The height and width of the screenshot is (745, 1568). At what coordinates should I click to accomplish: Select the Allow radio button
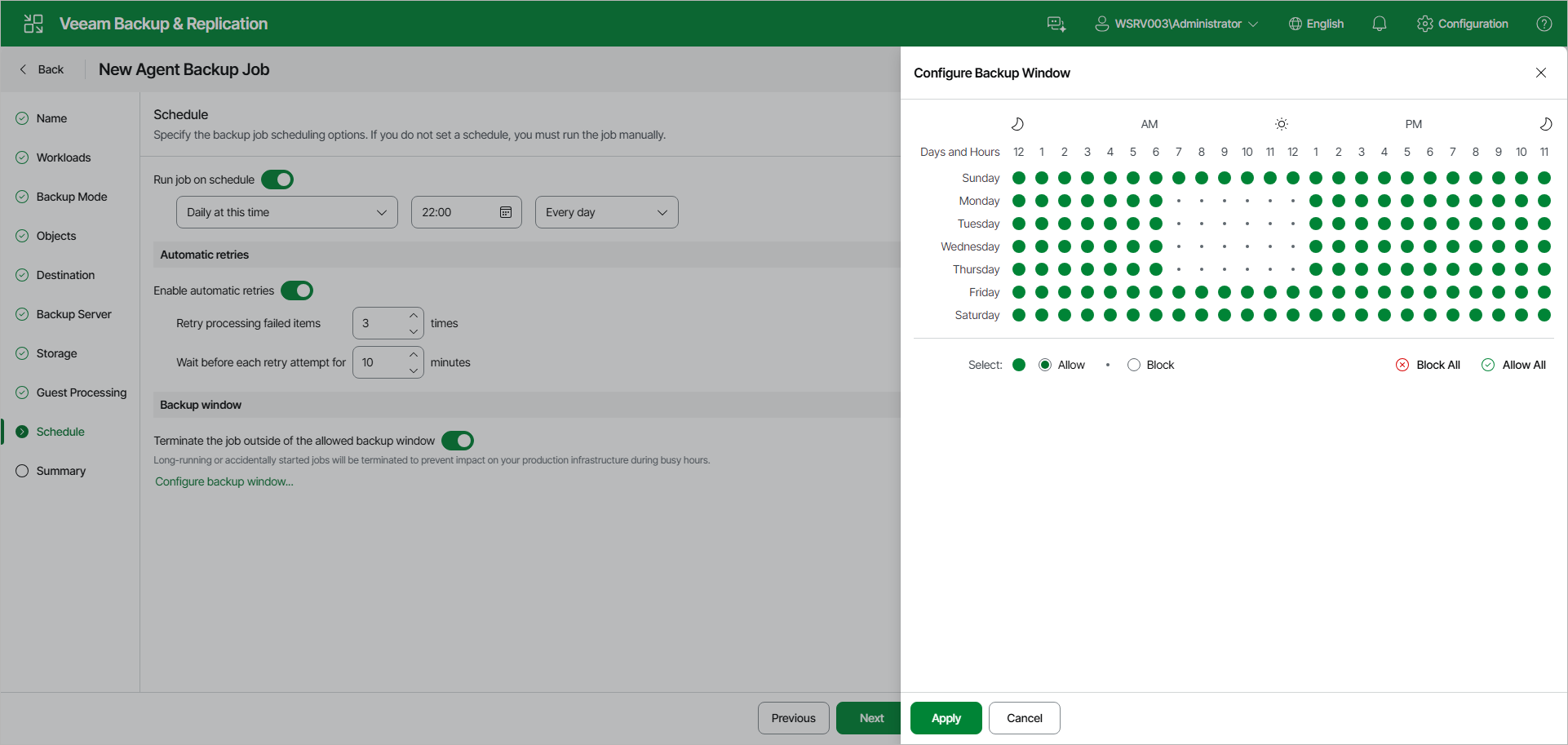1045,365
